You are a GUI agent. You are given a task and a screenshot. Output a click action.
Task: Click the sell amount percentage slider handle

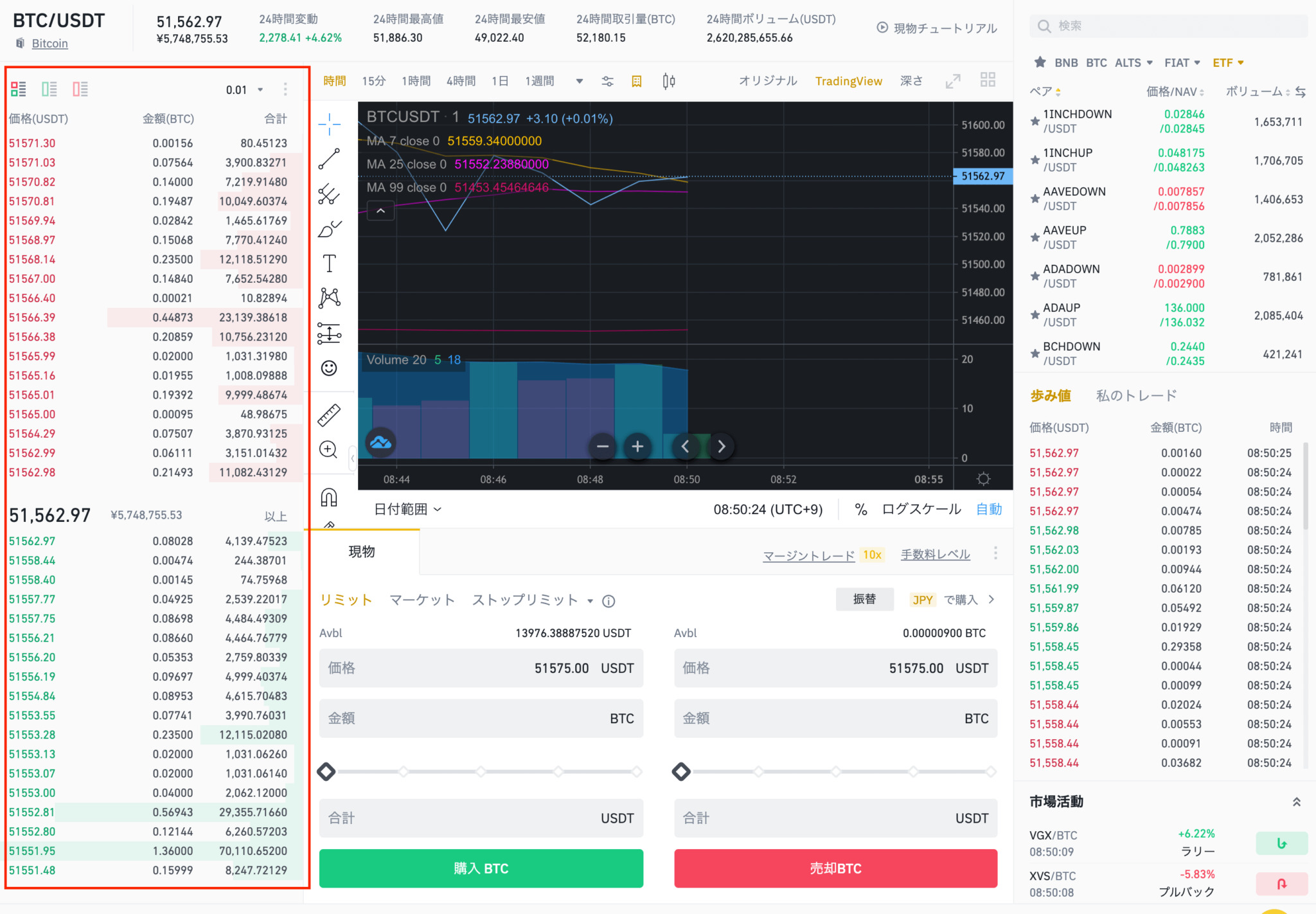pyautogui.click(x=681, y=771)
